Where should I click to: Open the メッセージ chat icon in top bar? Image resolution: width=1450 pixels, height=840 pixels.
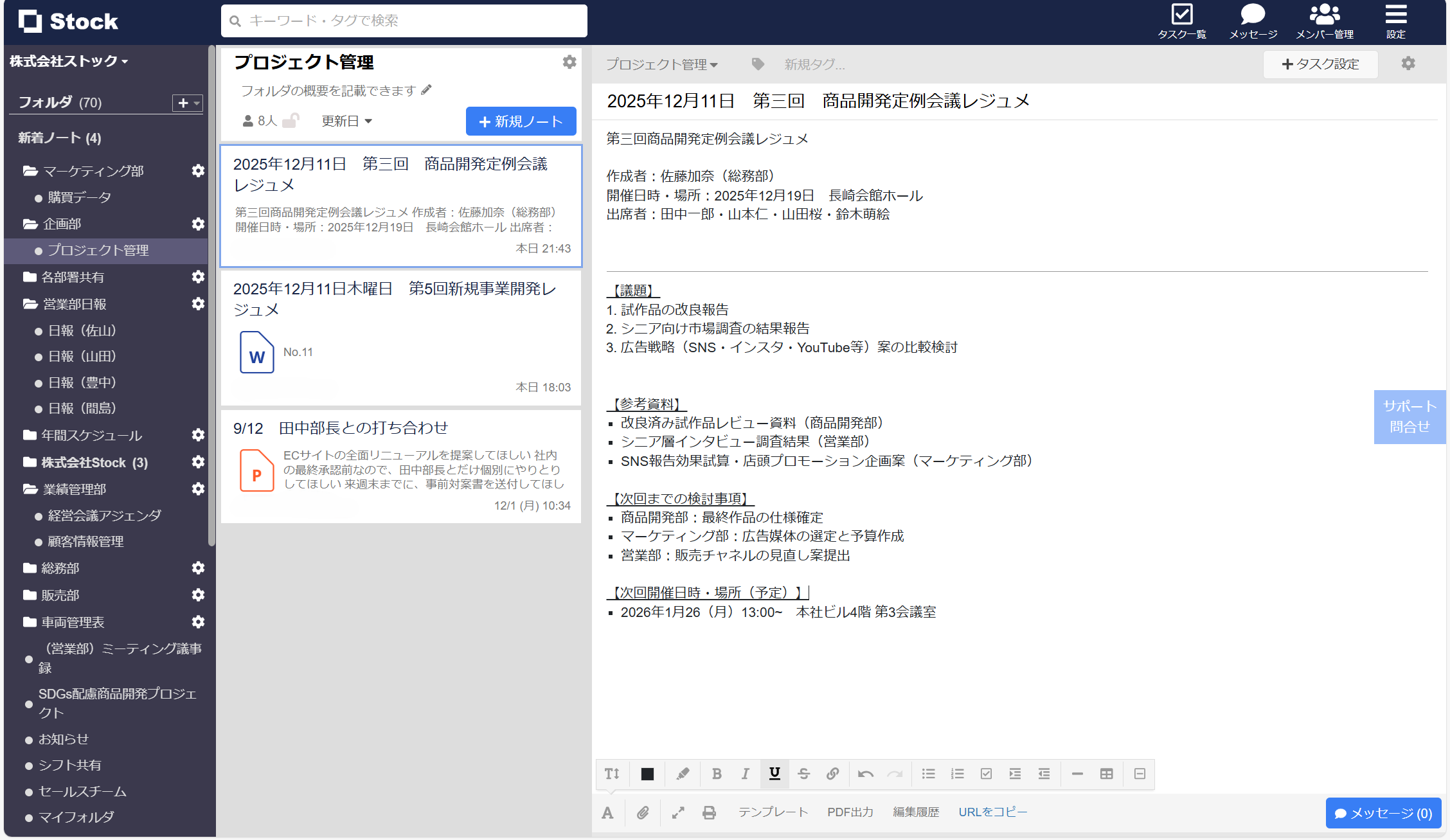(1252, 19)
